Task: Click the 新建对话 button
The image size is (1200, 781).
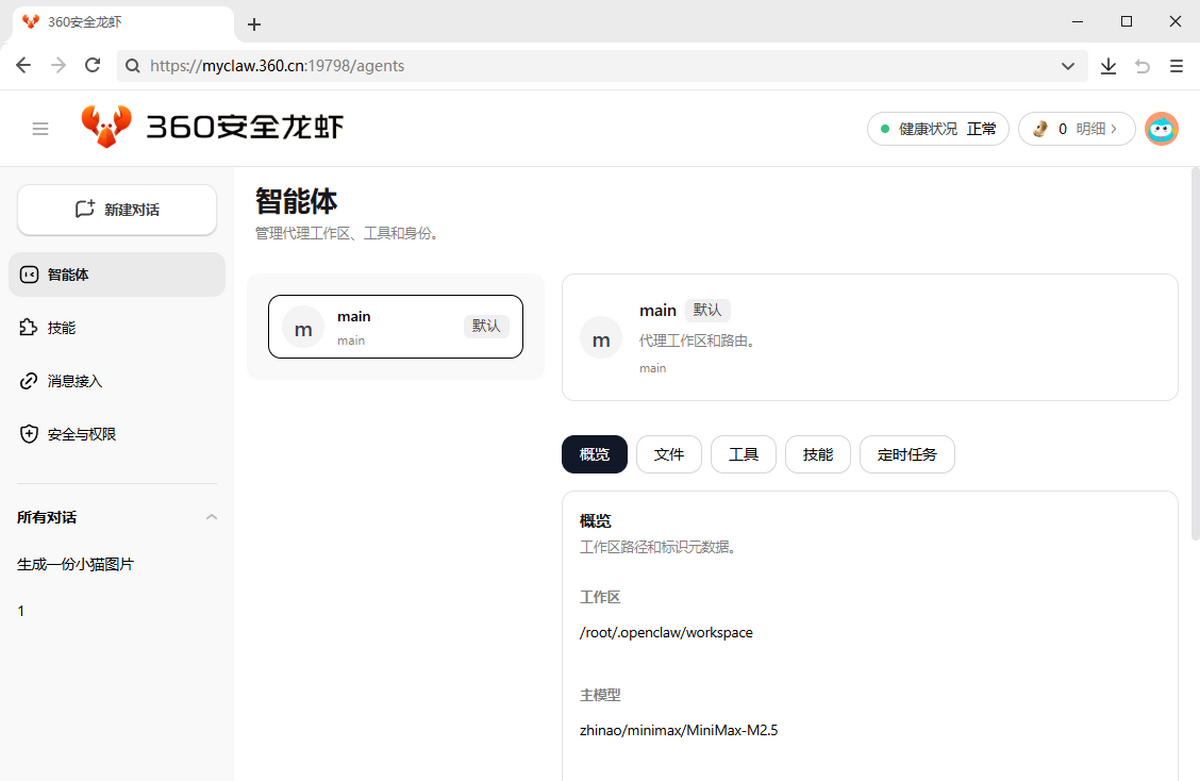Action: [x=116, y=209]
